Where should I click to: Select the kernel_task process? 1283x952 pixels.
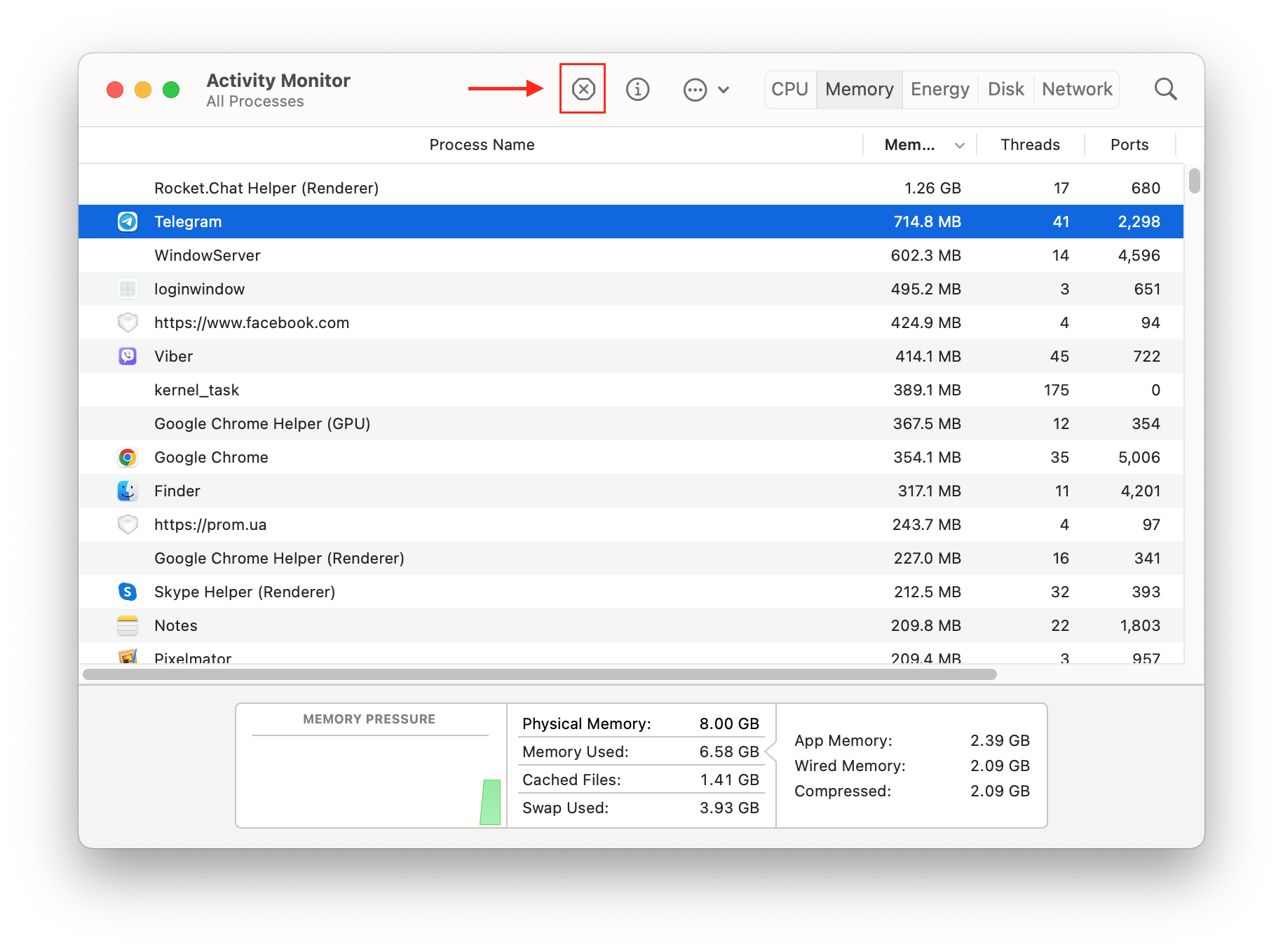197,390
